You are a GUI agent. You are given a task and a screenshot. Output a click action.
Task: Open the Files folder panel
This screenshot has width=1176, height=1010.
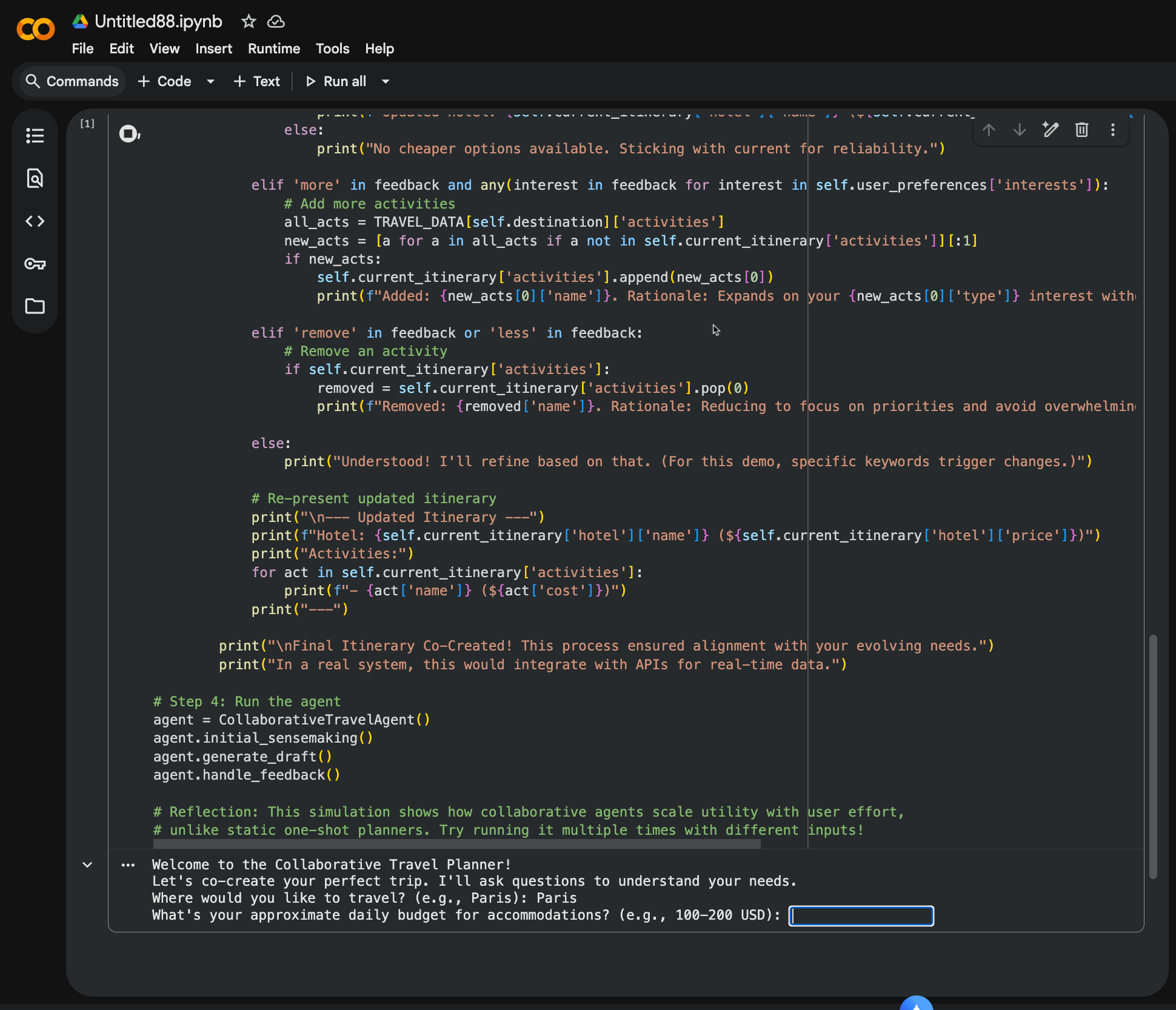click(35, 306)
